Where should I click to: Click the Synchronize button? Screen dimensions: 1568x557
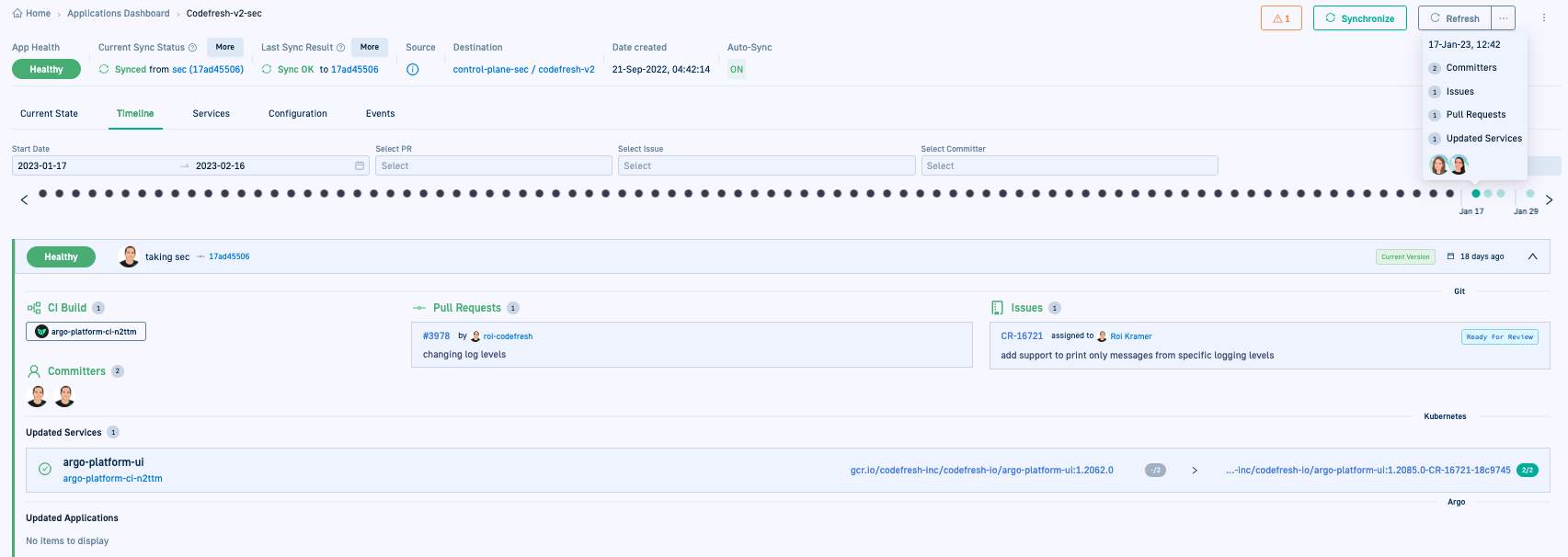click(x=1359, y=18)
